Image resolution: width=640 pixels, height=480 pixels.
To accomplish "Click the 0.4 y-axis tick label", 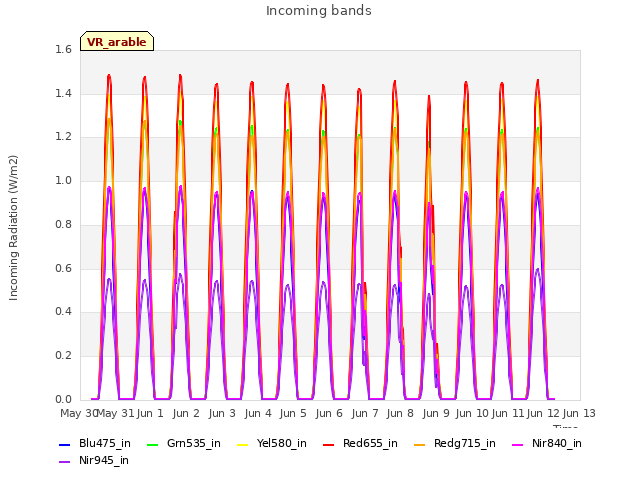I will coord(63,312).
